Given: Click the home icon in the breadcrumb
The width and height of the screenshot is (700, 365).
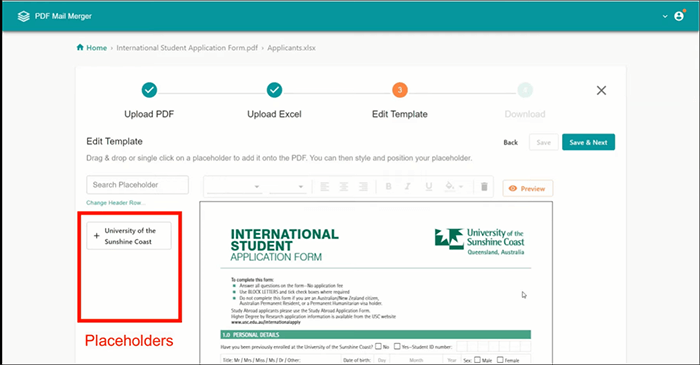Looking at the screenshot, I should pos(80,47).
